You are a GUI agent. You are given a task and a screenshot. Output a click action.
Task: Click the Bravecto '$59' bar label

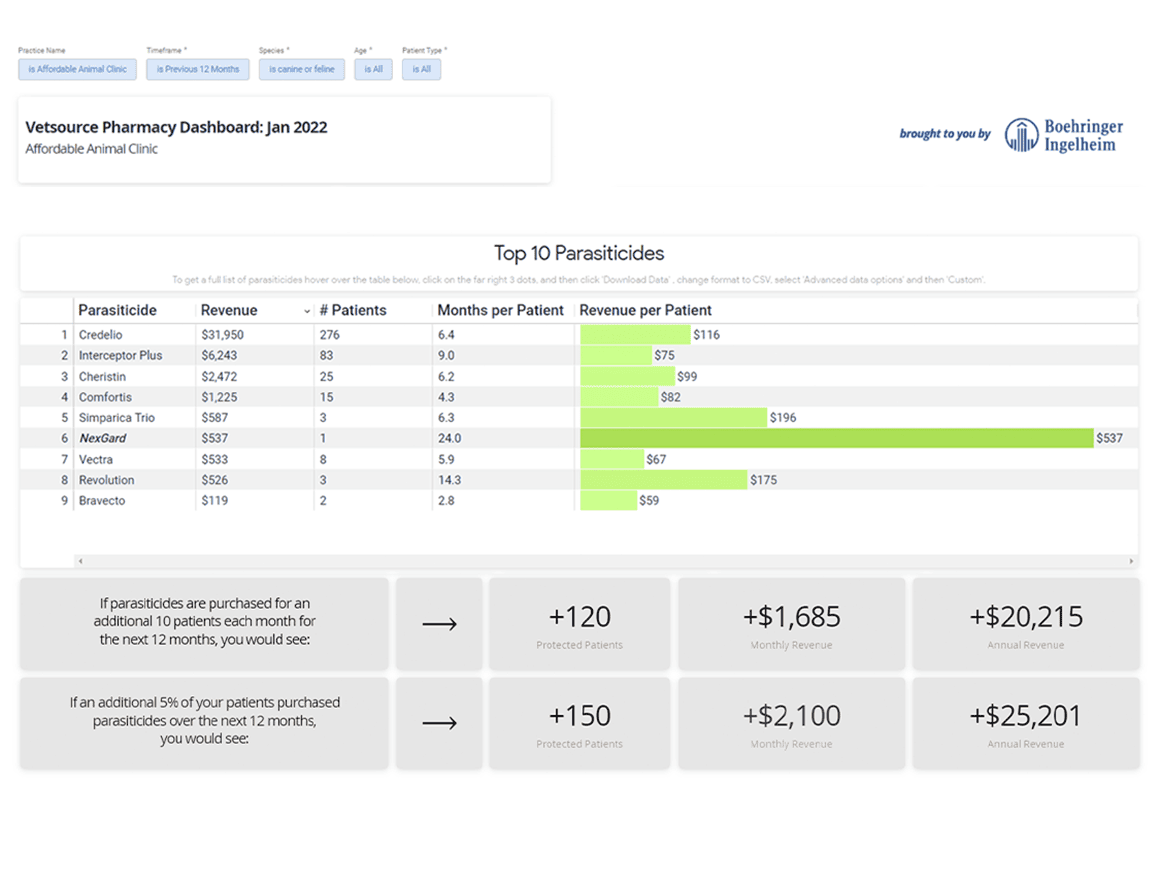(649, 501)
